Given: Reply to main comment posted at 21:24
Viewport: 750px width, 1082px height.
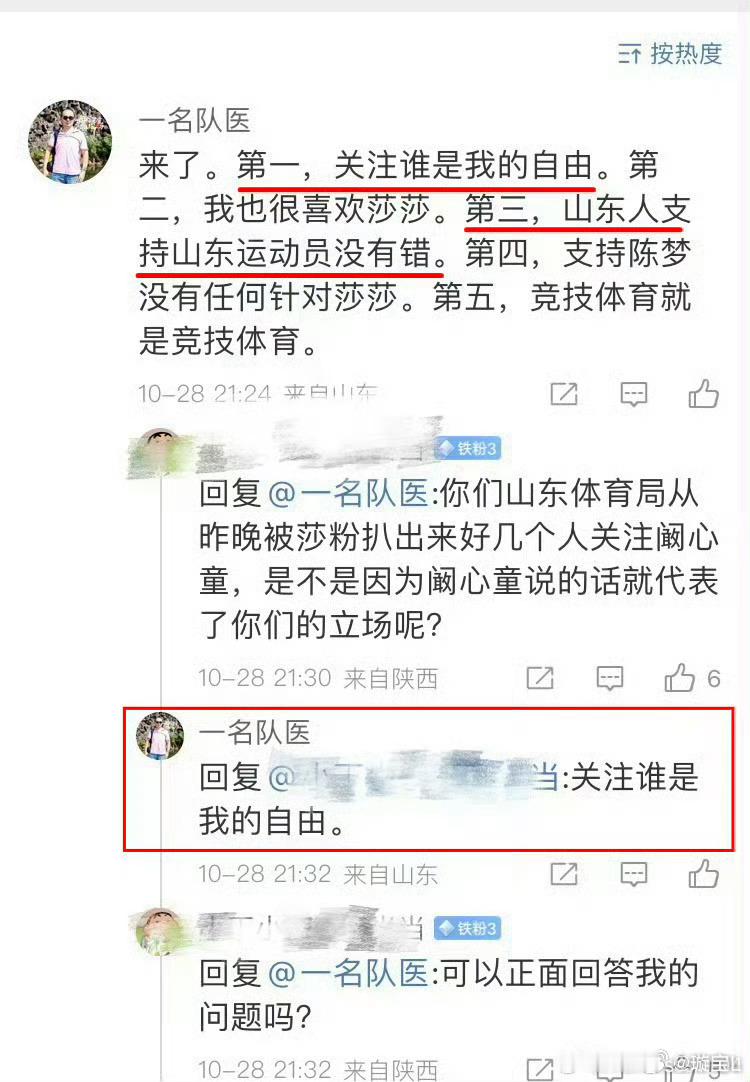Looking at the screenshot, I should point(633,394).
